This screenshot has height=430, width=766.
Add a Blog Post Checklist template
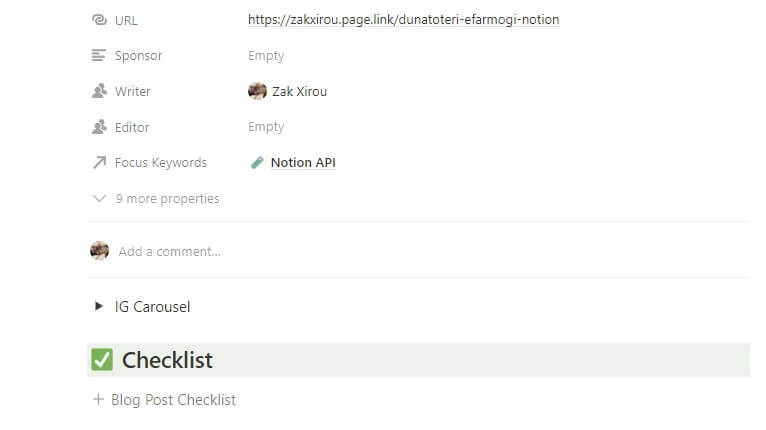pyautogui.click(x=173, y=400)
